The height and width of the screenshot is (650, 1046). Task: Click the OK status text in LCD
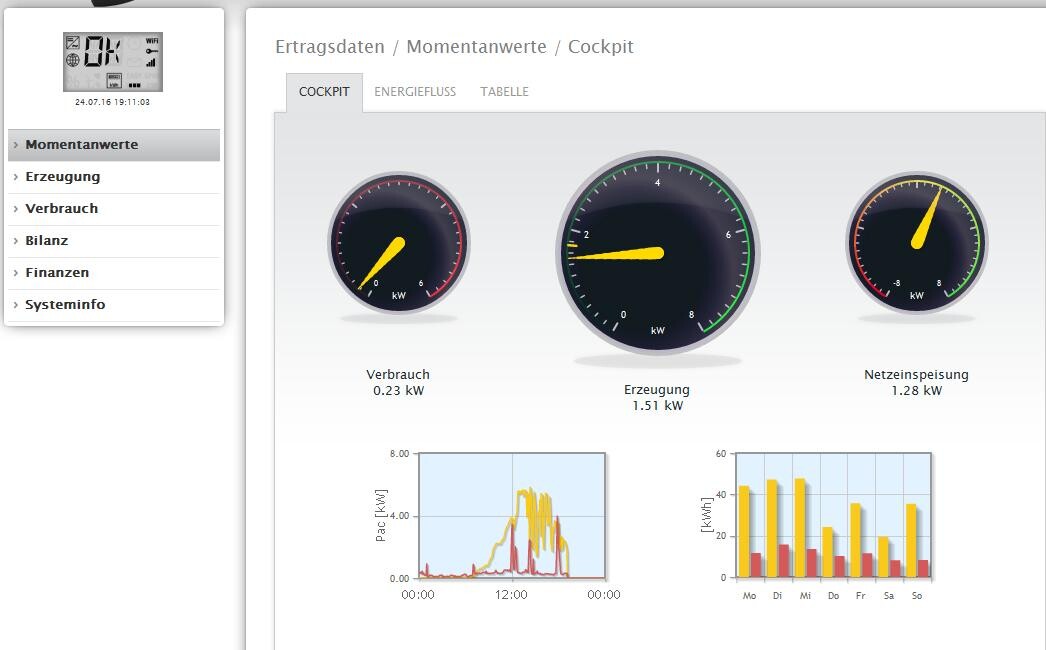(x=102, y=51)
